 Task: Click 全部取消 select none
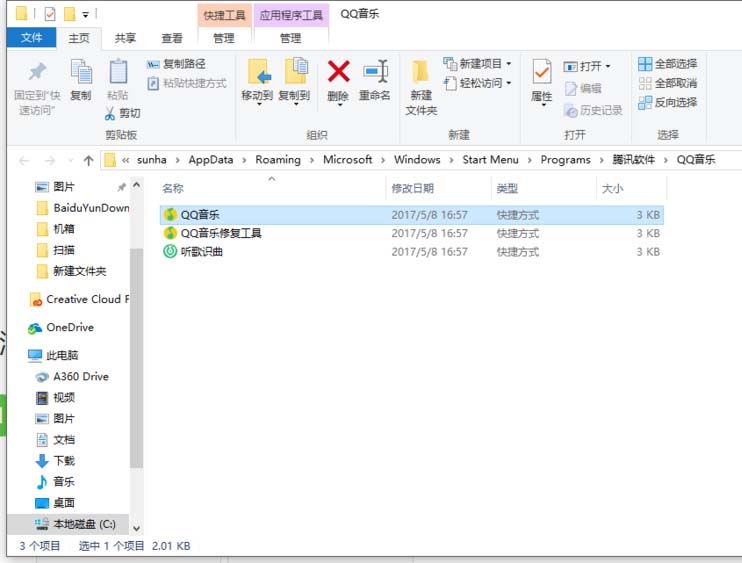click(668, 84)
